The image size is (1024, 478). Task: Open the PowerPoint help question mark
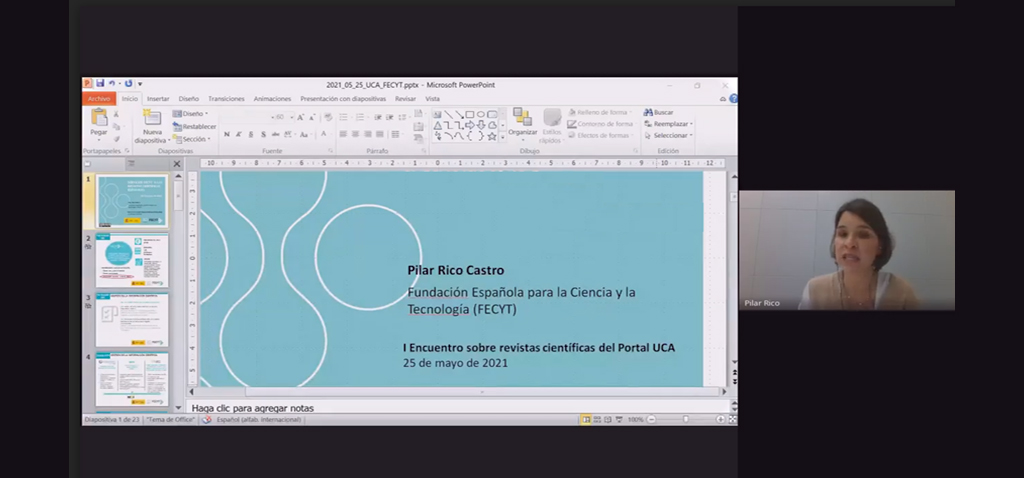(x=733, y=99)
